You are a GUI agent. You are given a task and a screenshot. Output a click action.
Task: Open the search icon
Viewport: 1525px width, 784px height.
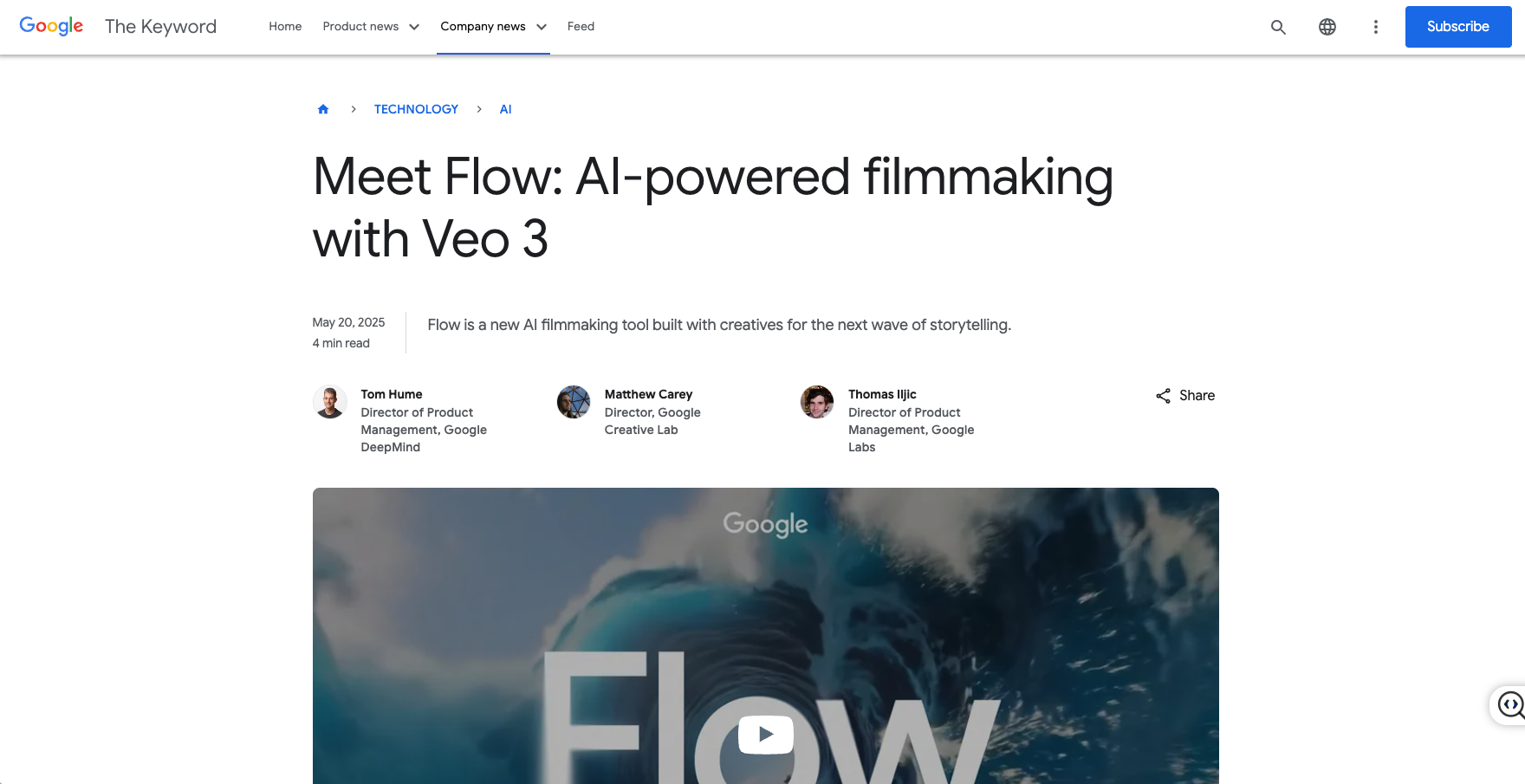click(x=1278, y=27)
